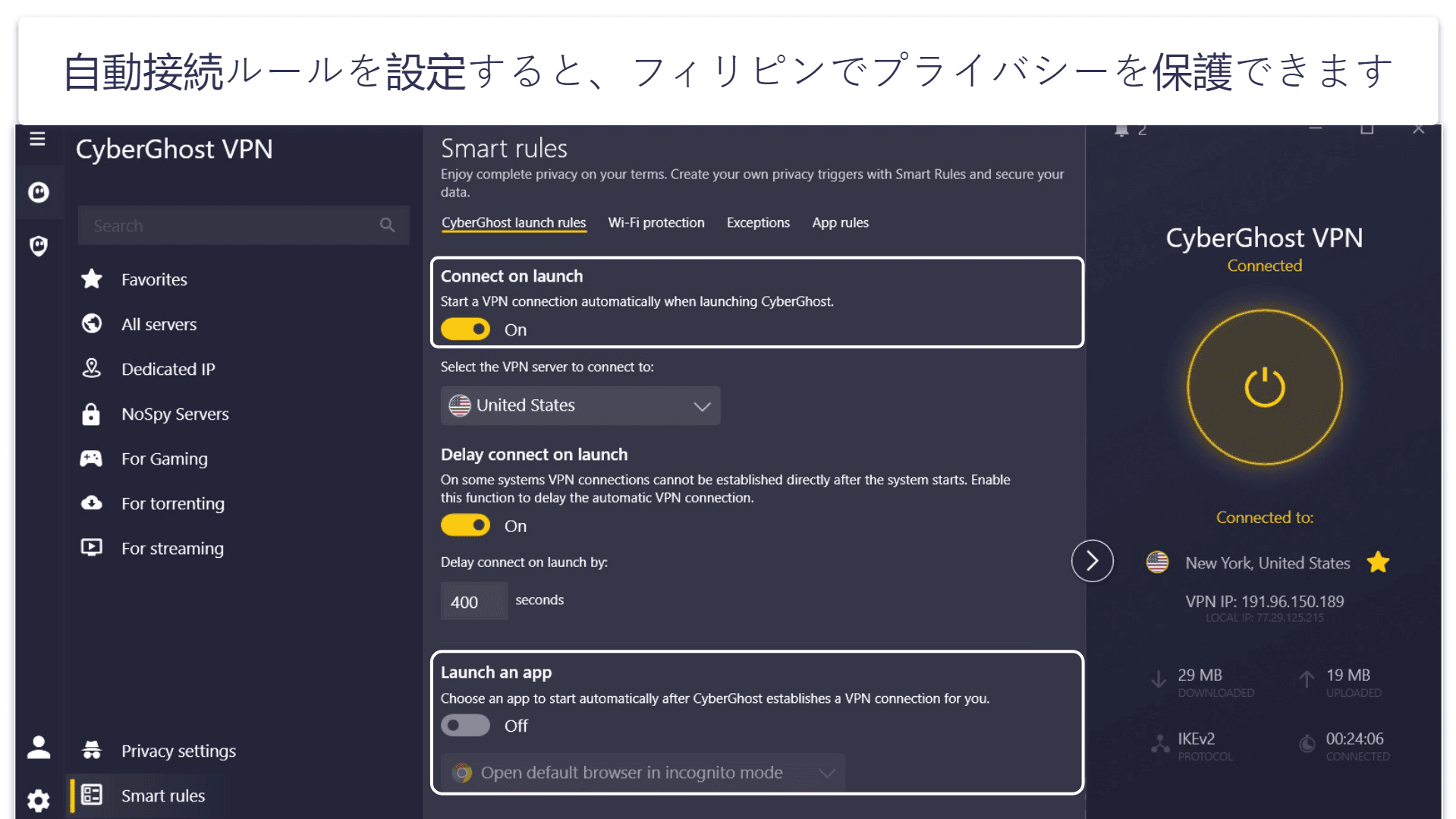Enable the Launch an app toggle
This screenshot has height=819, width=1456.
(465, 726)
